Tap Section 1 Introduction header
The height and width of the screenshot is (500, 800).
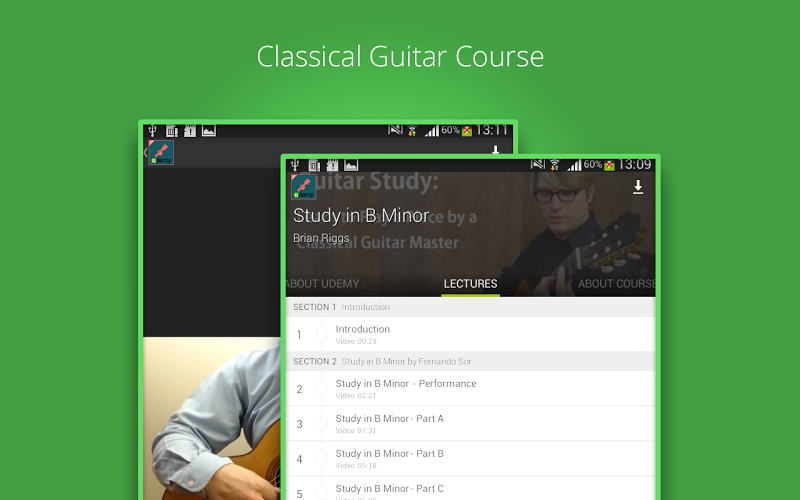(x=470, y=307)
